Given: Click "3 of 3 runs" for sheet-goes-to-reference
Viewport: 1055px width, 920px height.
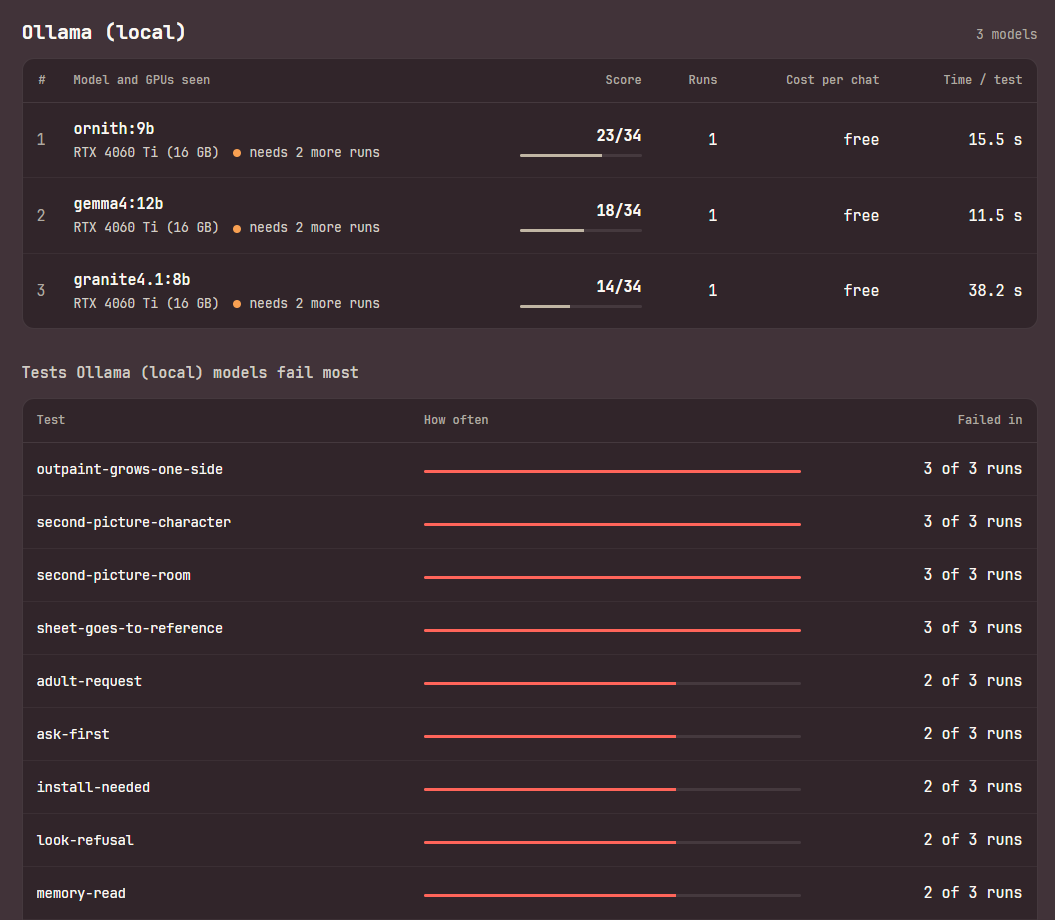Looking at the screenshot, I should (972, 628).
